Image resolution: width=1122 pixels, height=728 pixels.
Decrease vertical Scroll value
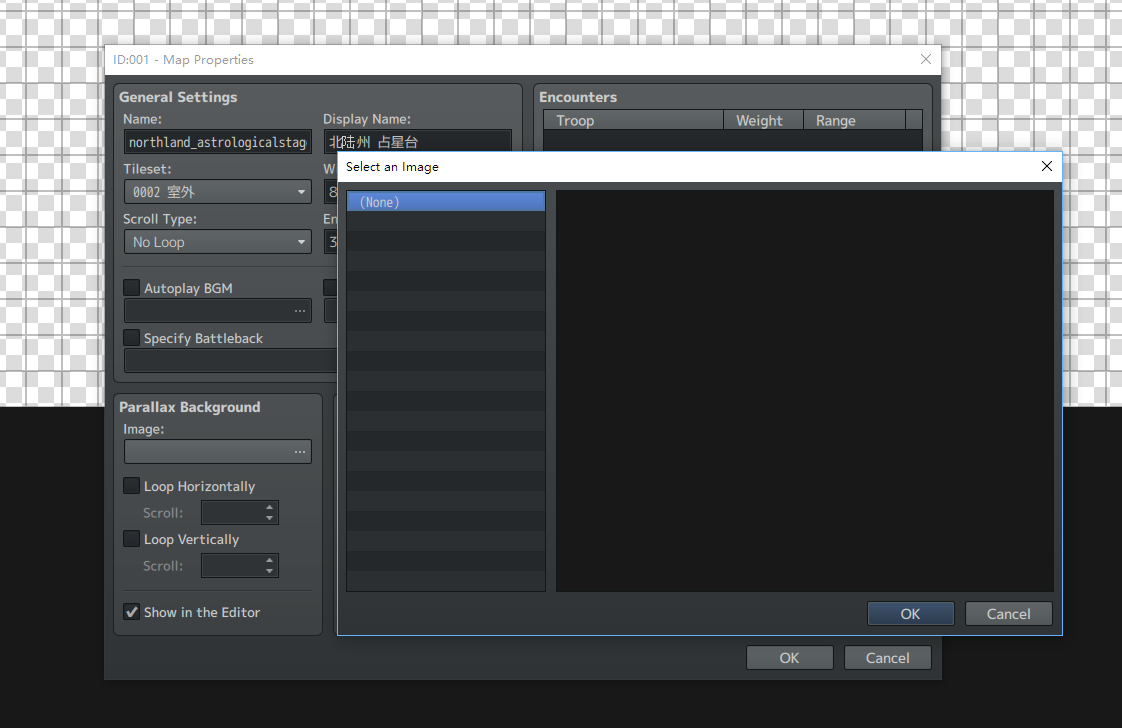[269, 571]
